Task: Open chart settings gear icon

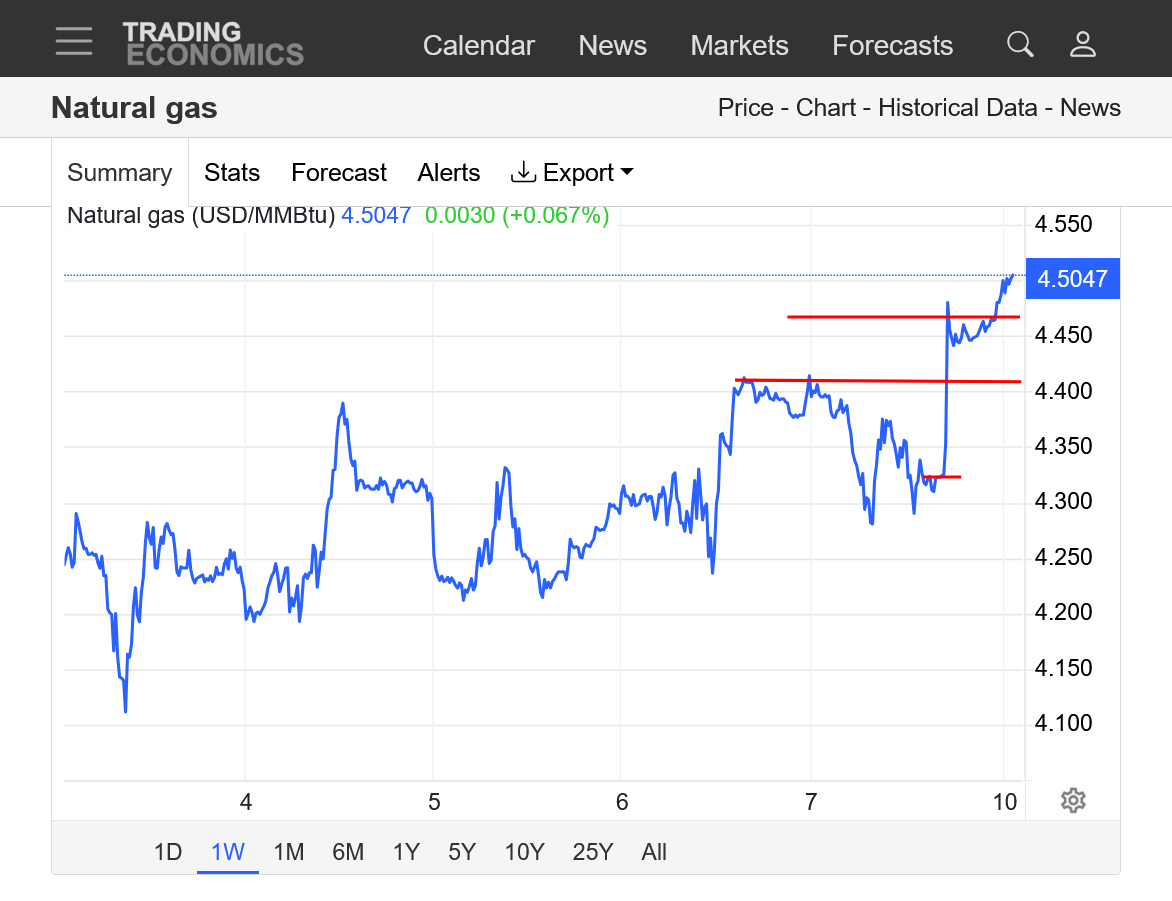Action: [1073, 800]
